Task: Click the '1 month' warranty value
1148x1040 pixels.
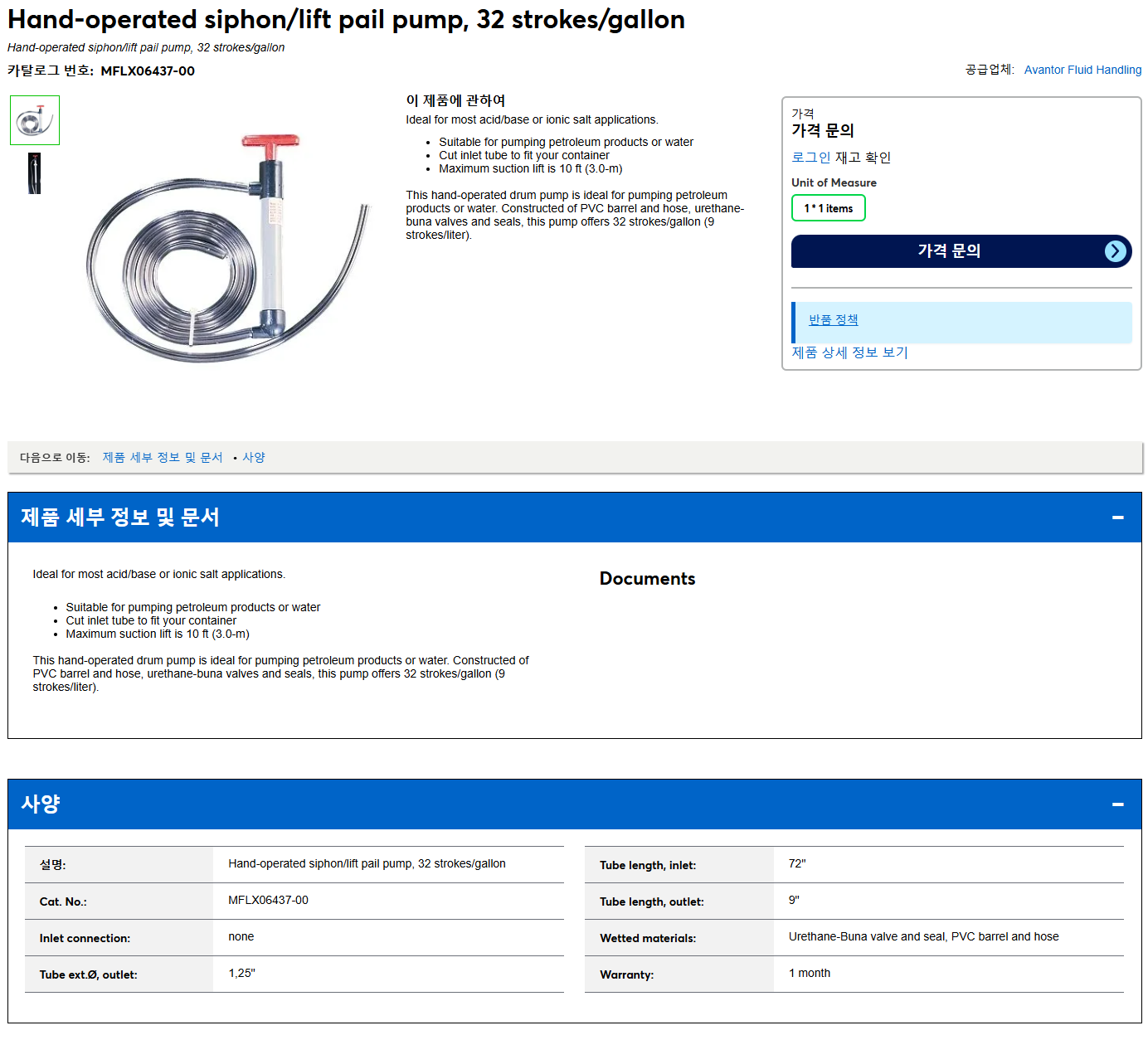Action: pyautogui.click(x=810, y=974)
